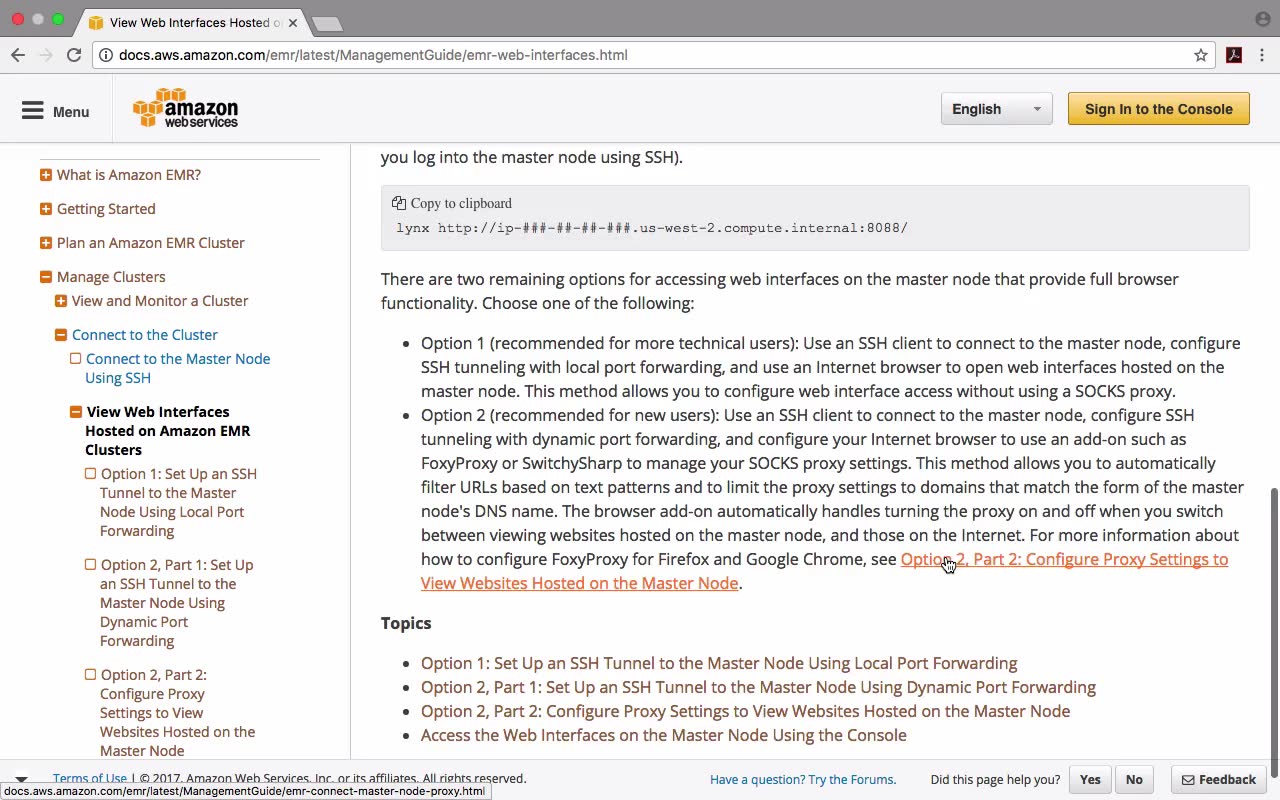Open Terms of Use link
This screenshot has width=1280, height=800.
pyautogui.click(x=90, y=778)
